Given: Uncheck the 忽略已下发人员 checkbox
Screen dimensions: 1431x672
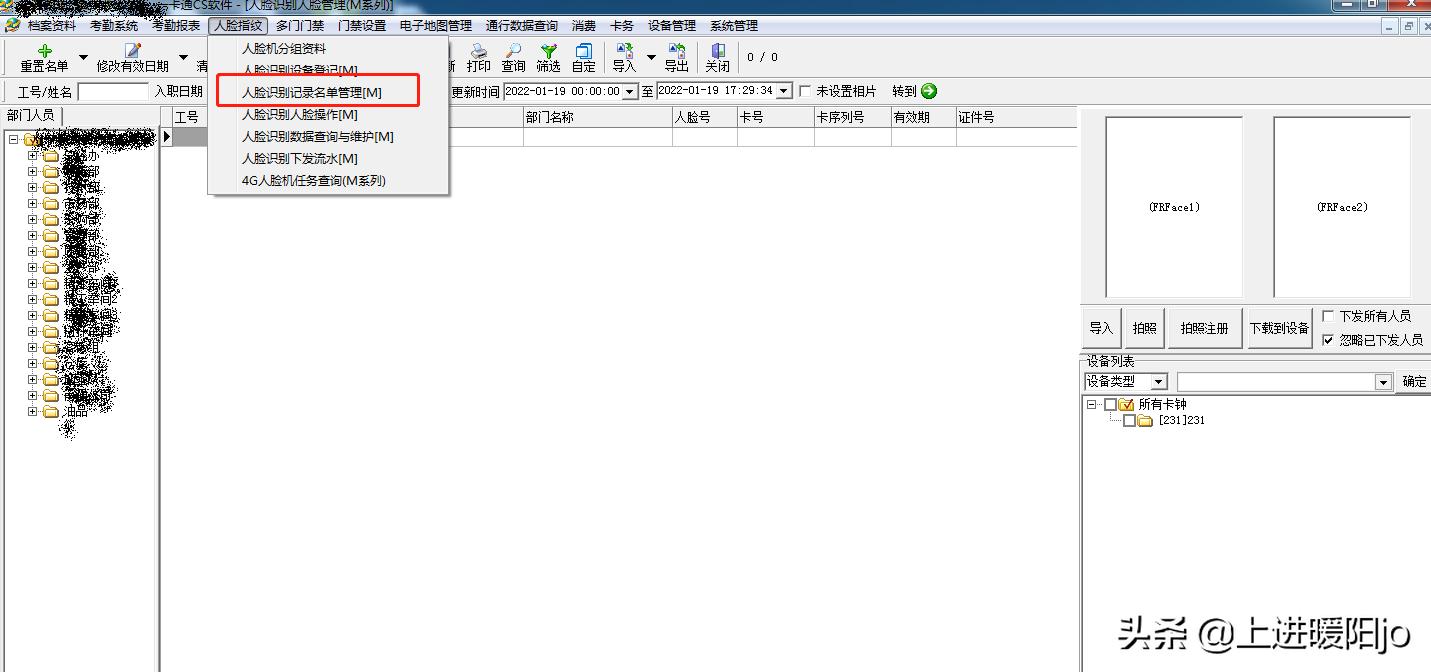Looking at the screenshot, I should pos(1328,340).
